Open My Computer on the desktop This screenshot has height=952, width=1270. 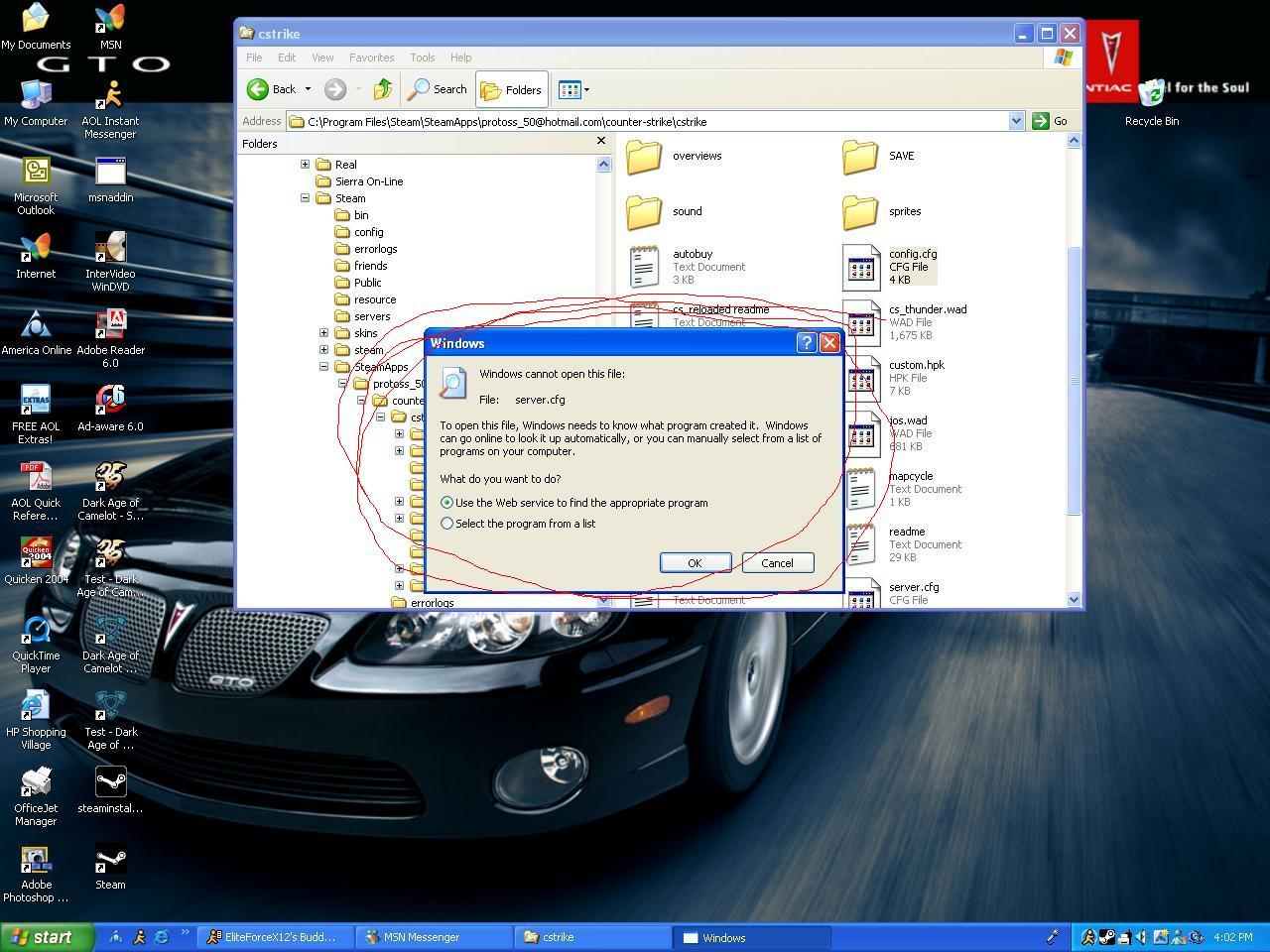point(36,103)
